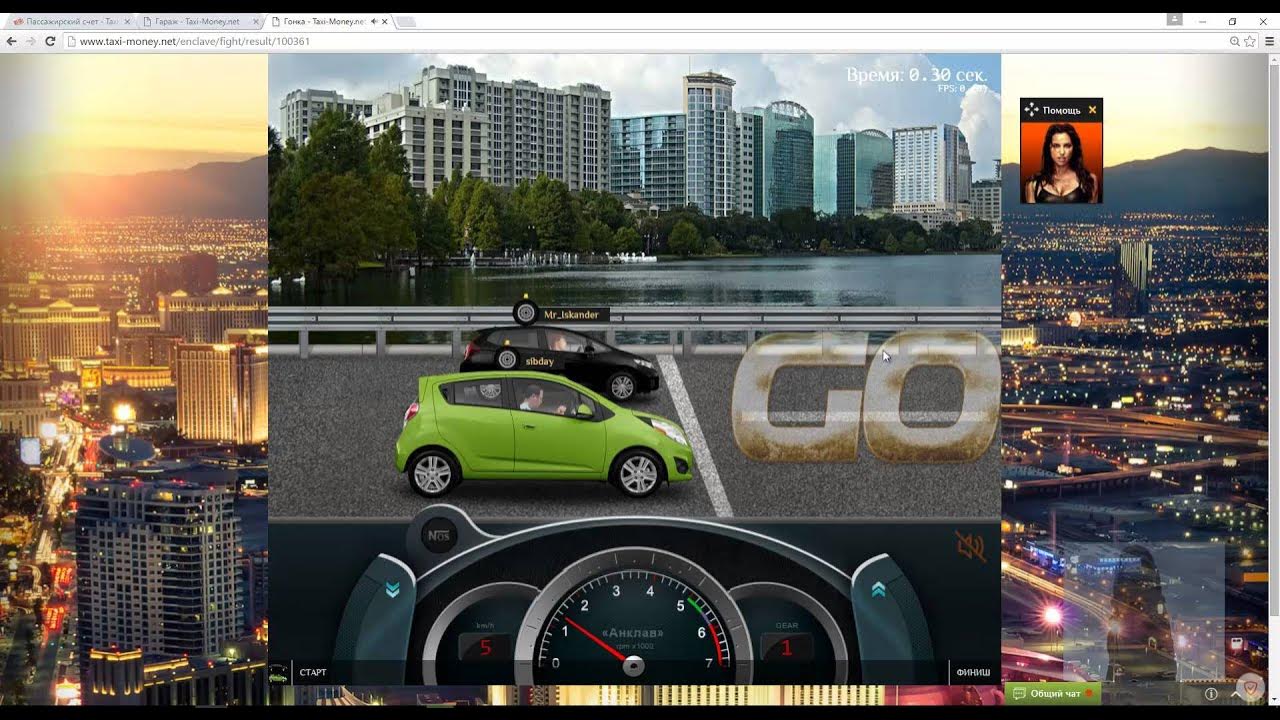
Task: Switch to Гараж - Taxi-Money.net tab
Action: coord(197,21)
